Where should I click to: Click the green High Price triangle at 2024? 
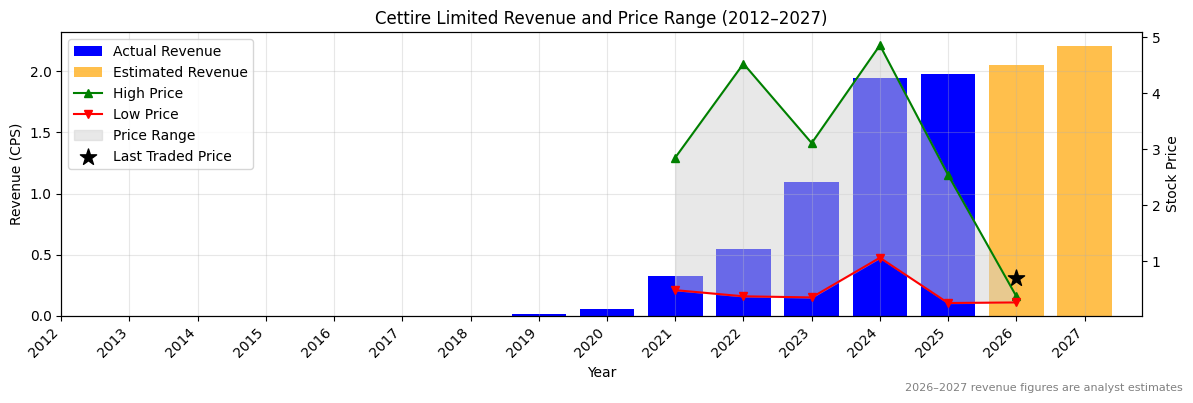pyautogui.click(x=880, y=45)
